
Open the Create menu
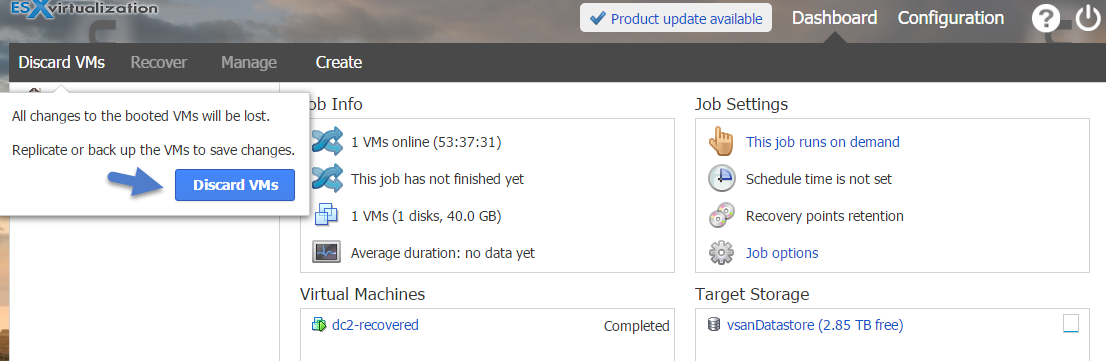point(339,62)
